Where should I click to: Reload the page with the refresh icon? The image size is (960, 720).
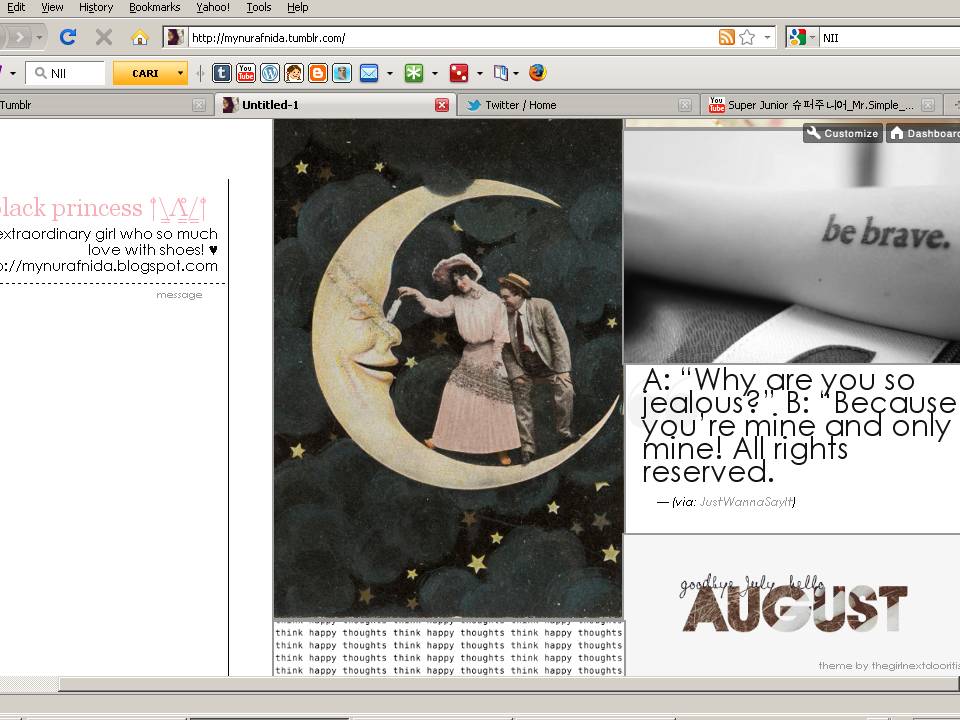tap(67, 37)
